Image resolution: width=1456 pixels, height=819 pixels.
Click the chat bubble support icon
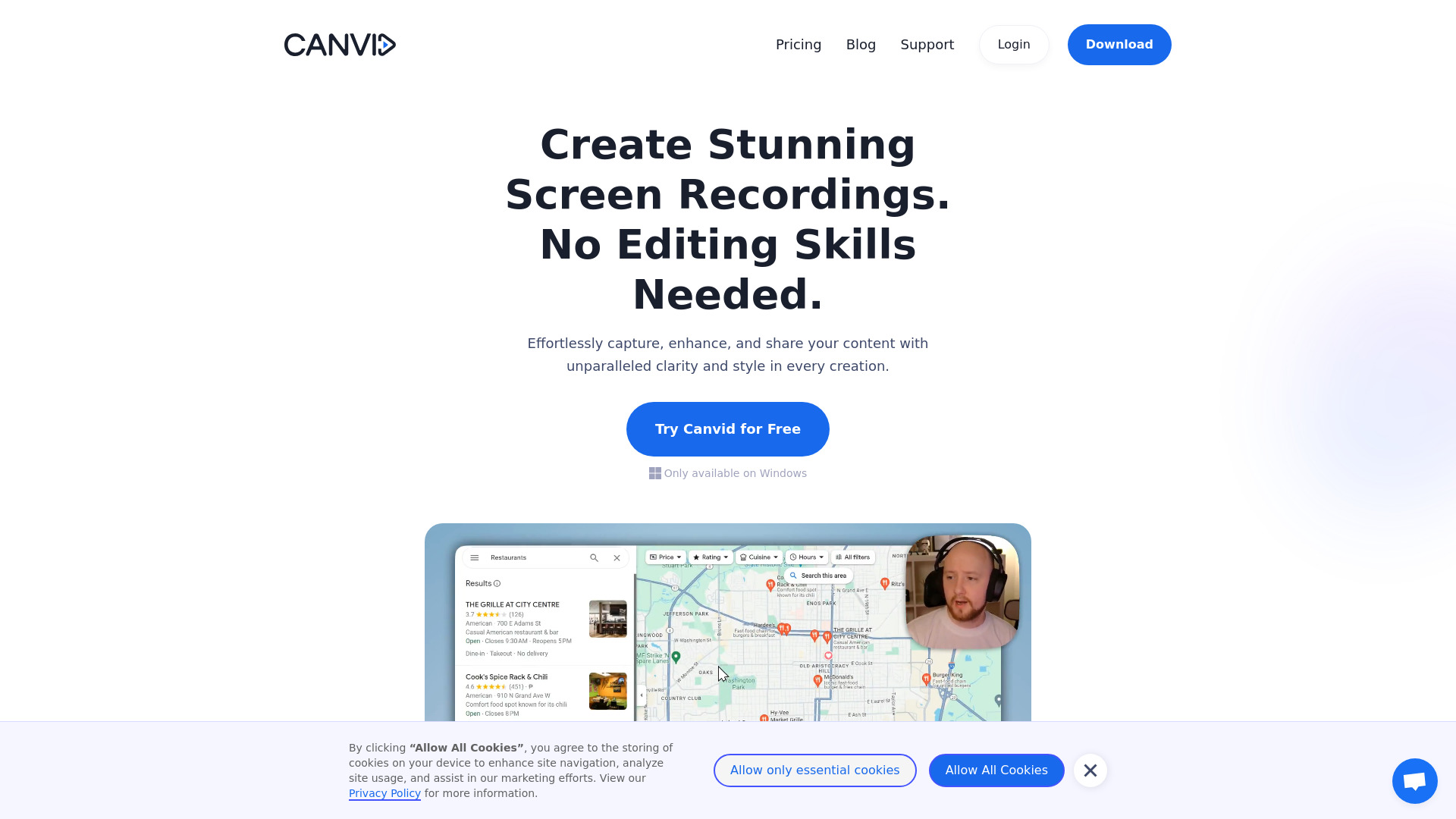(1414, 780)
